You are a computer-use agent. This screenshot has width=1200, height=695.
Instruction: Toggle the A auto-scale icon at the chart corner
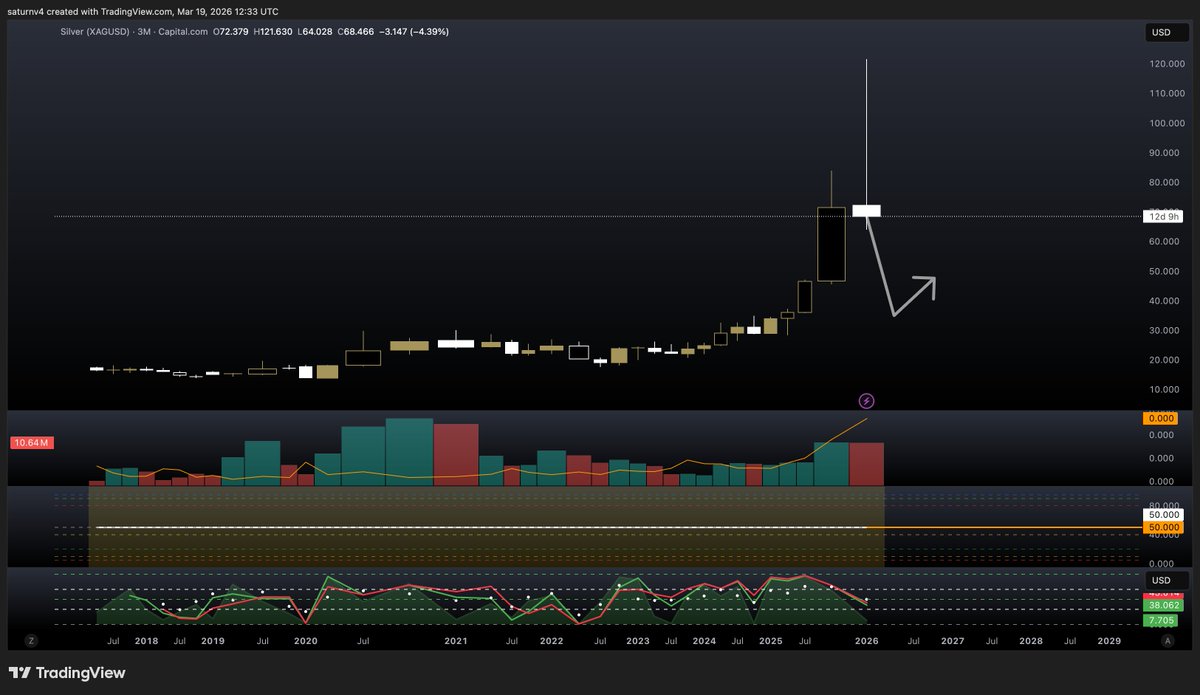click(1167, 640)
